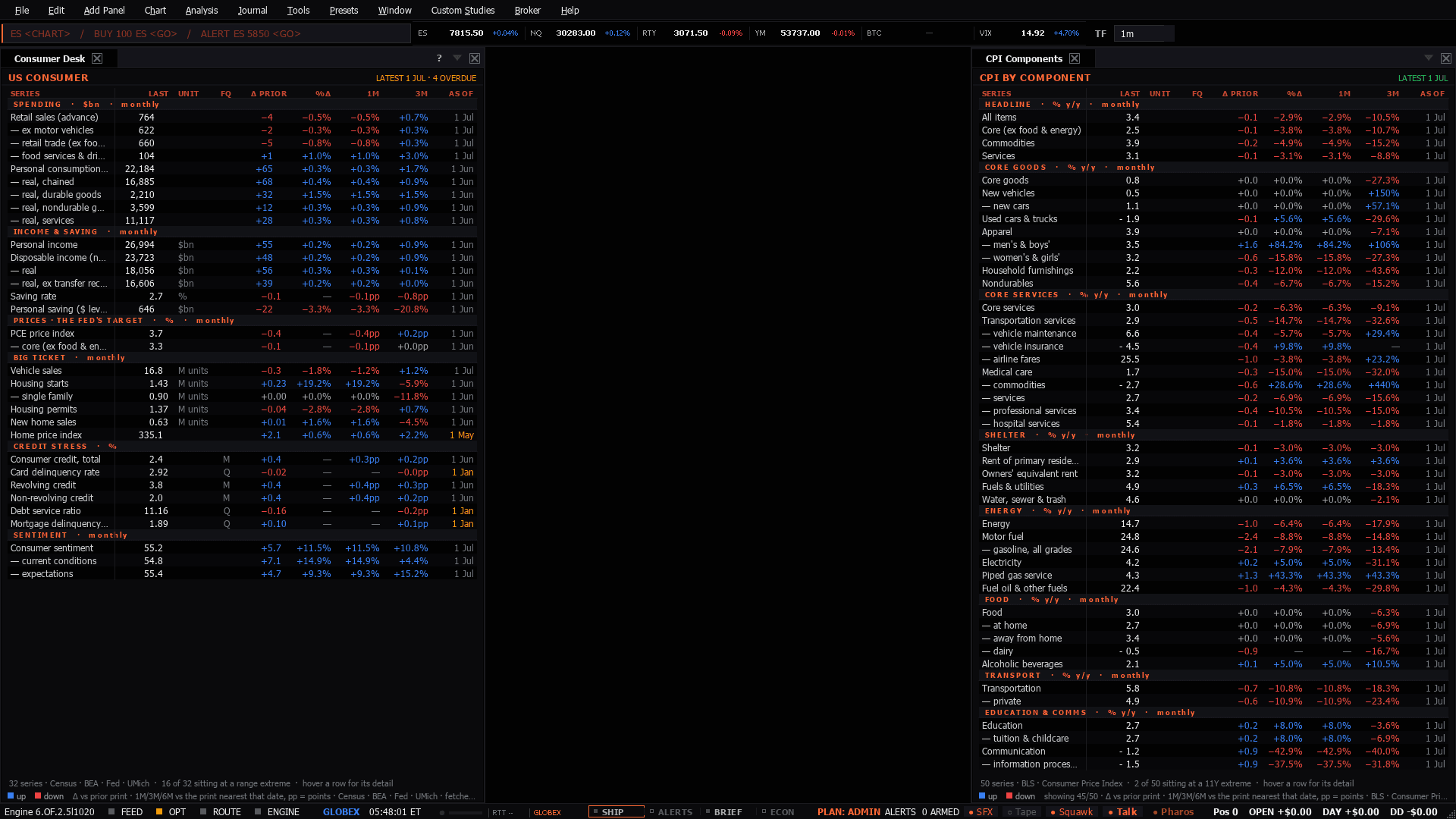Open the Custom Studies menu
The height and width of the screenshot is (819, 1456).
[x=463, y=10]
